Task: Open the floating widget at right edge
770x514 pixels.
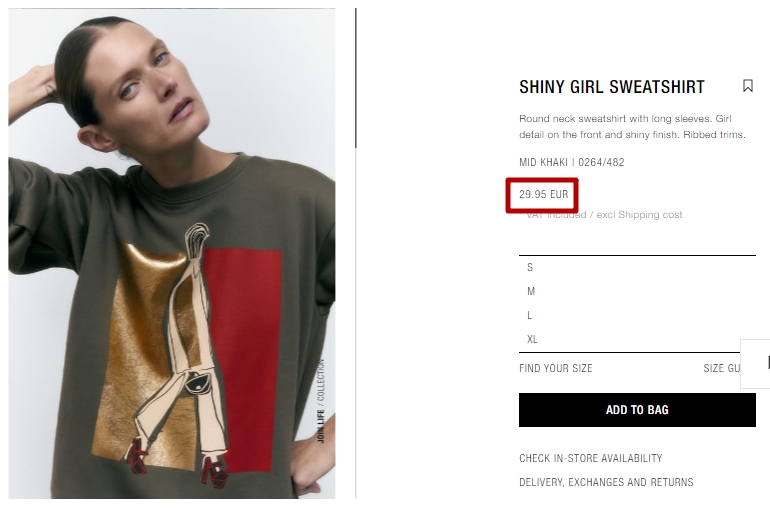Action: tap(756, 363)
